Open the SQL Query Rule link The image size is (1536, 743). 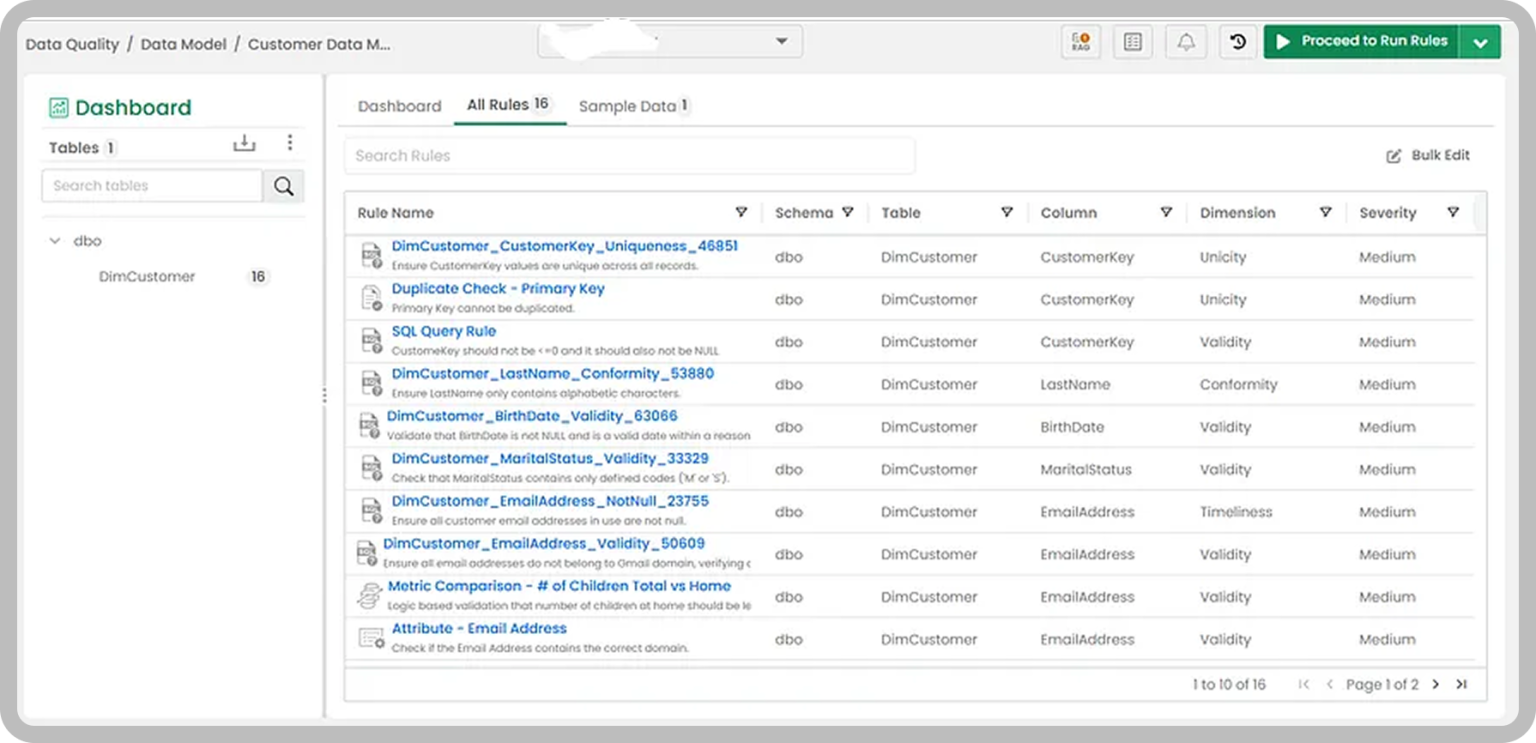444,331
